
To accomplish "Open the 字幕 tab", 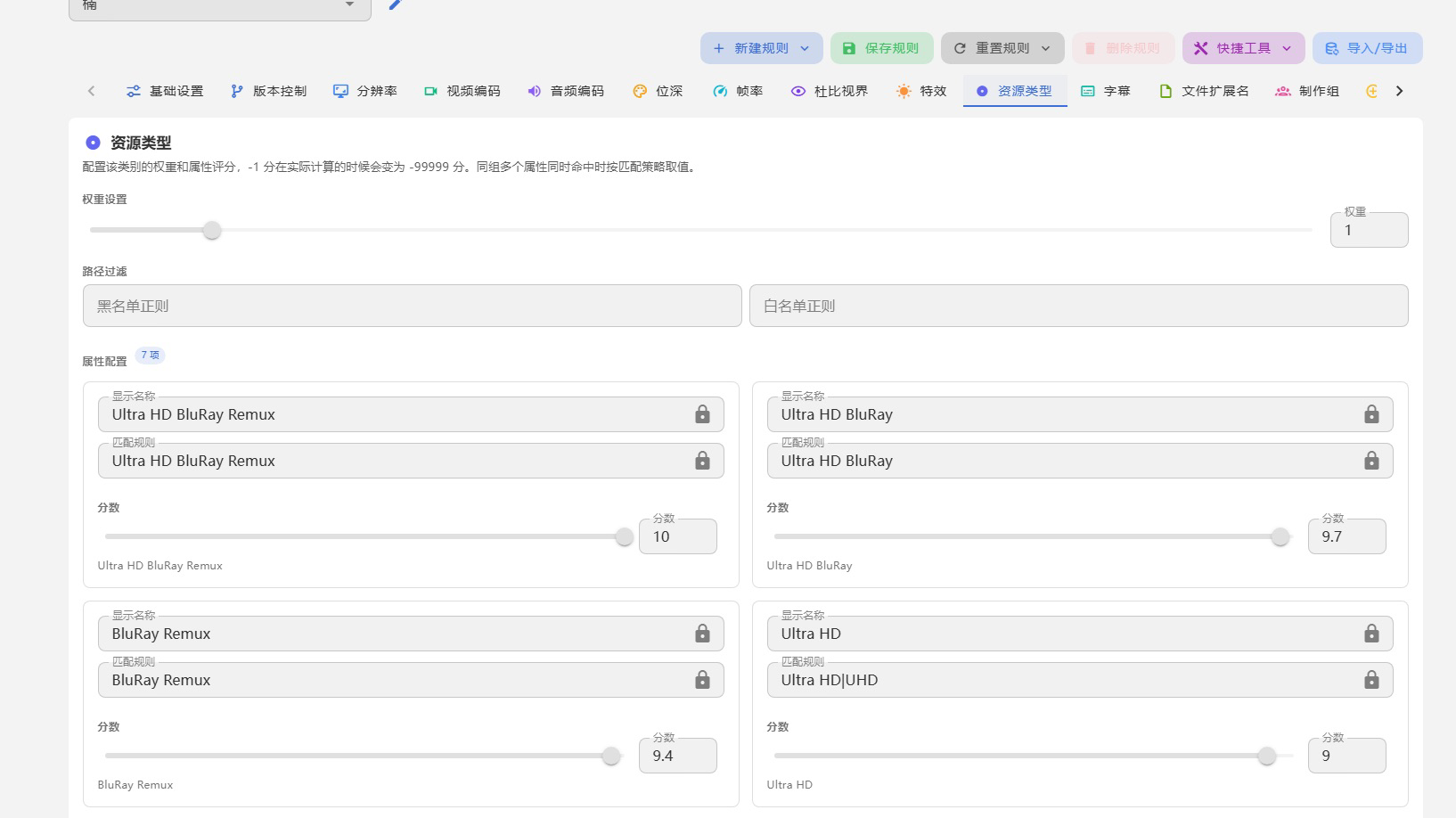I will tap(1105, 91).
